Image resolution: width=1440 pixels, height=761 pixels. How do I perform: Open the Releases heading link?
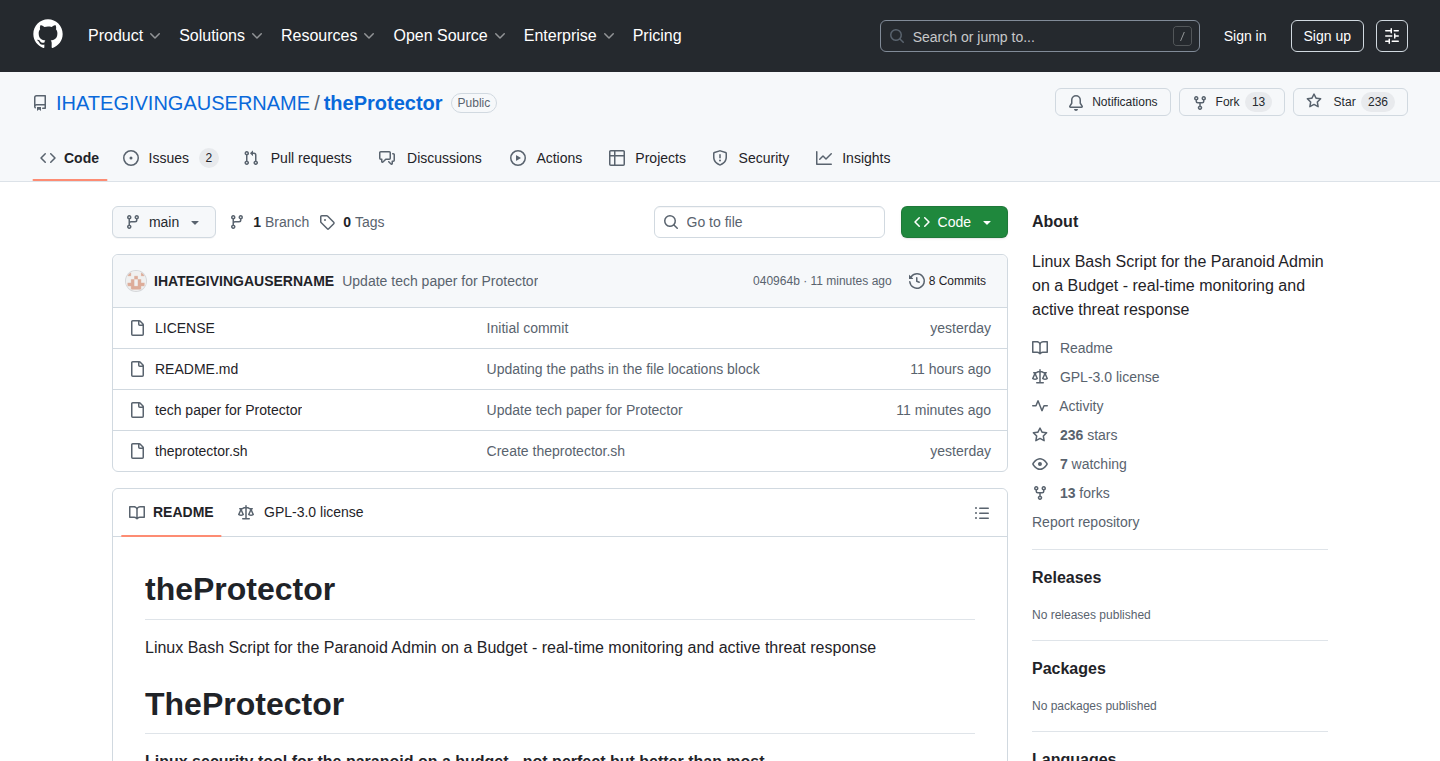click(1066, 578)
